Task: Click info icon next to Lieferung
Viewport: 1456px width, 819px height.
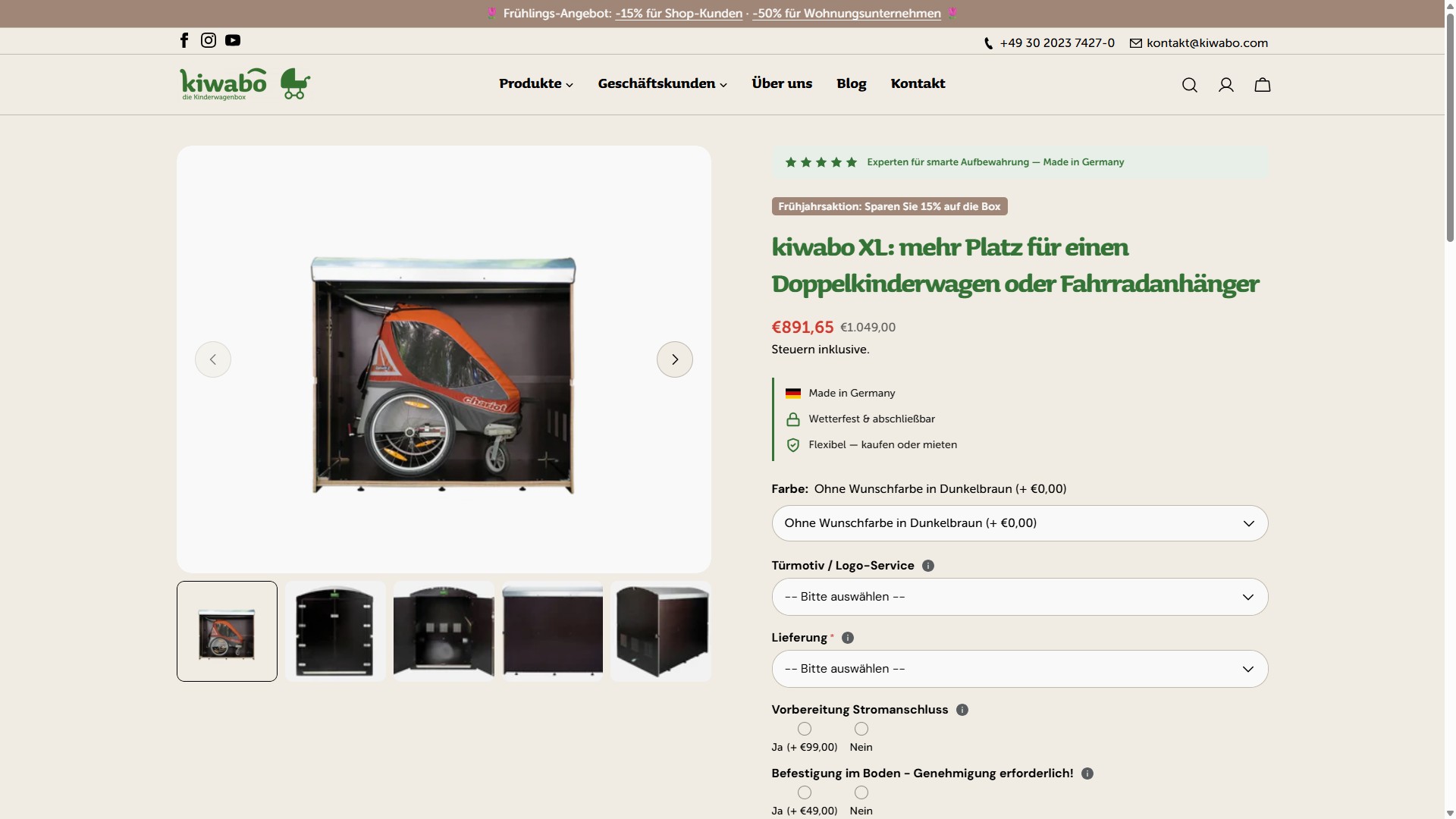Action: pos(848,638)
